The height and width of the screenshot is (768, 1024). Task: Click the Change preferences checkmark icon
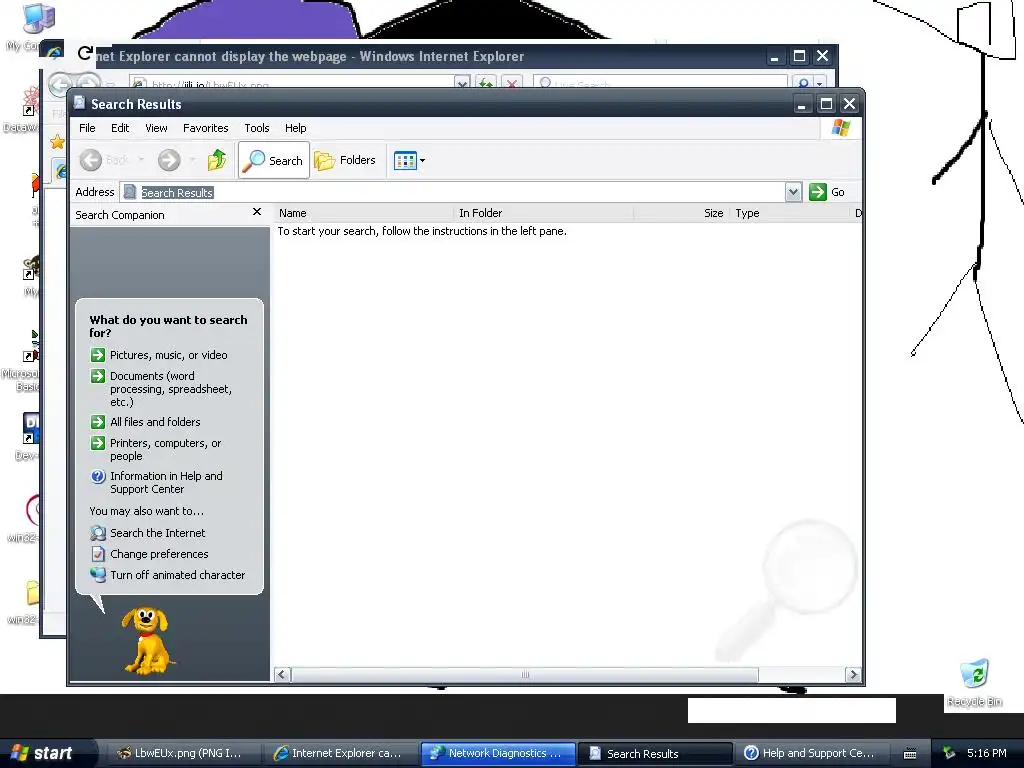98,554
